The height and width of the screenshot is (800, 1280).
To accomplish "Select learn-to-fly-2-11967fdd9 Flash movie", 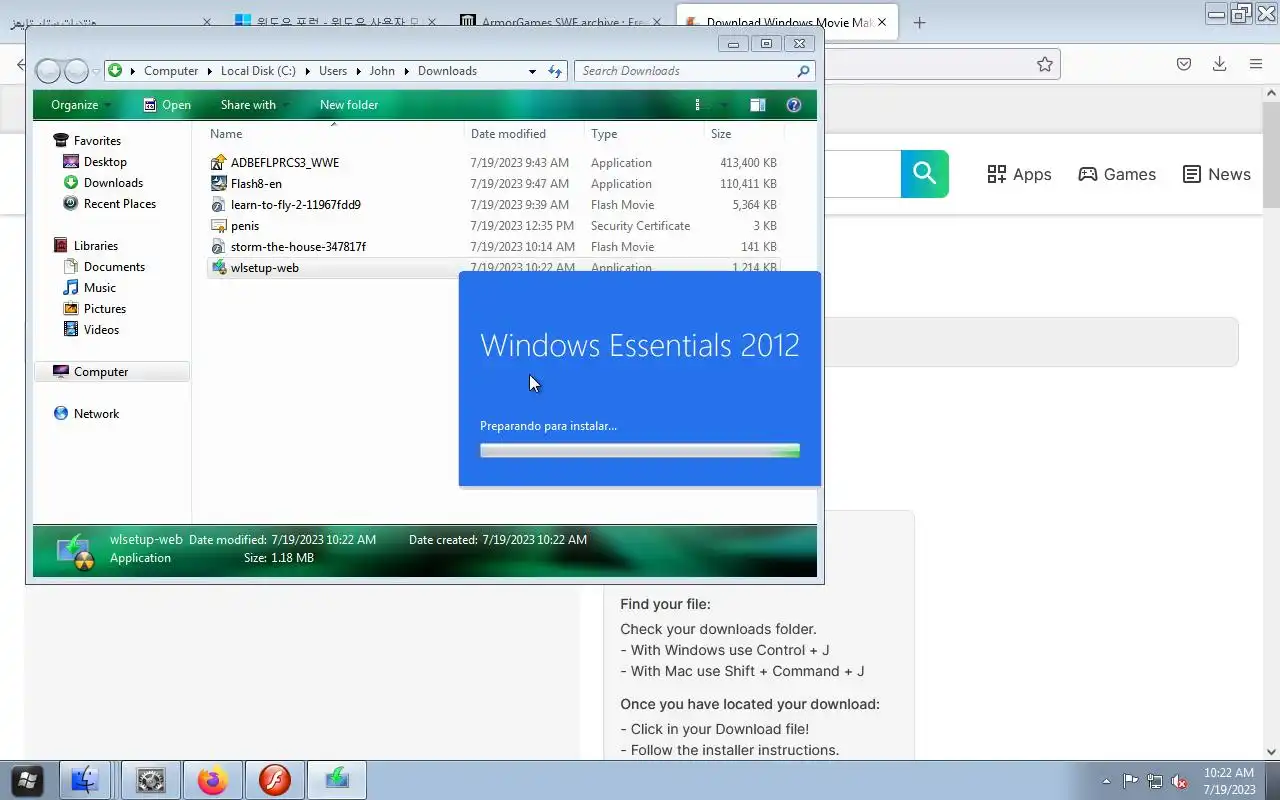I will [x=296, y=205].
